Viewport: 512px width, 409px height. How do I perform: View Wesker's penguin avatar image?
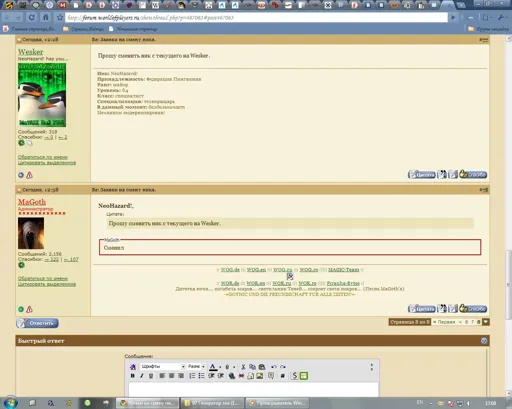42,95
